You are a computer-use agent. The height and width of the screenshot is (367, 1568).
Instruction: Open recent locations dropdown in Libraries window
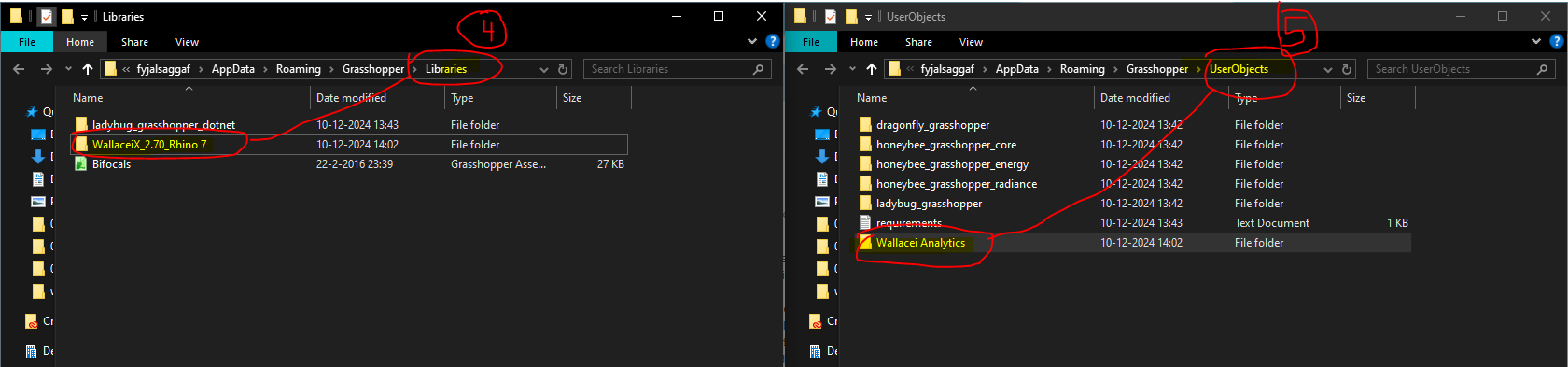click(68, 69)
